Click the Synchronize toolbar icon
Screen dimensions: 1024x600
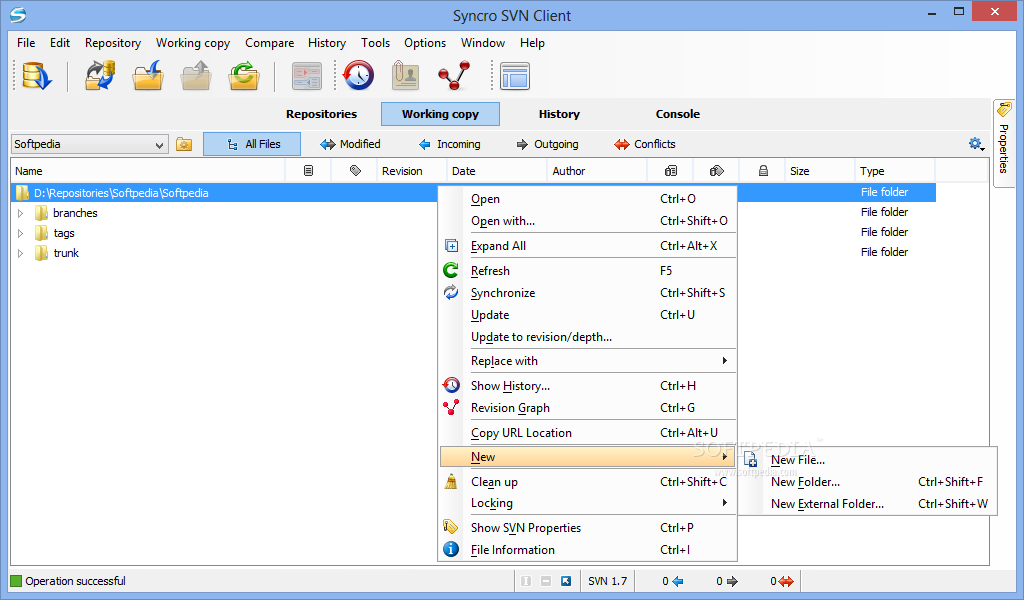pos(100,76)
